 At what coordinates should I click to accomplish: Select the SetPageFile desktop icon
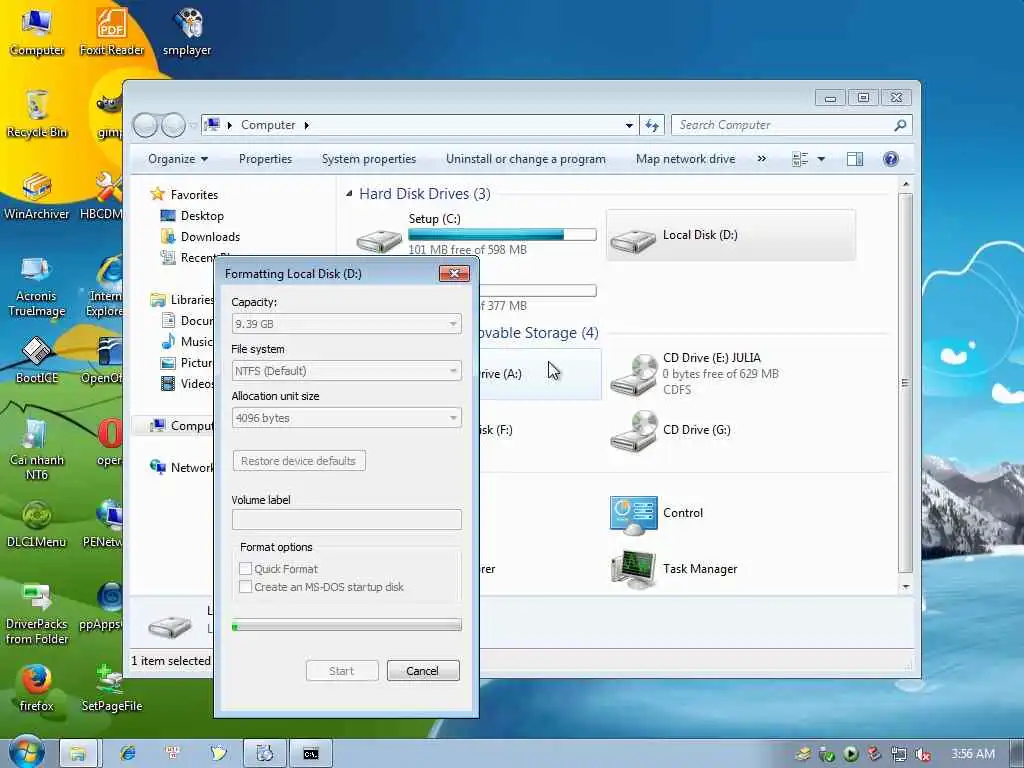click(x=112, y=688)
